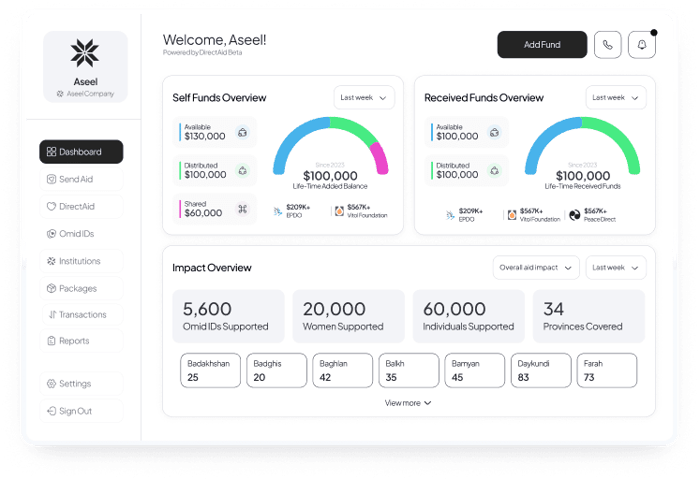Expand the Overall aid impact dropdown
Viewport: 700px width, 479px height.
click(x=536, y=268)
